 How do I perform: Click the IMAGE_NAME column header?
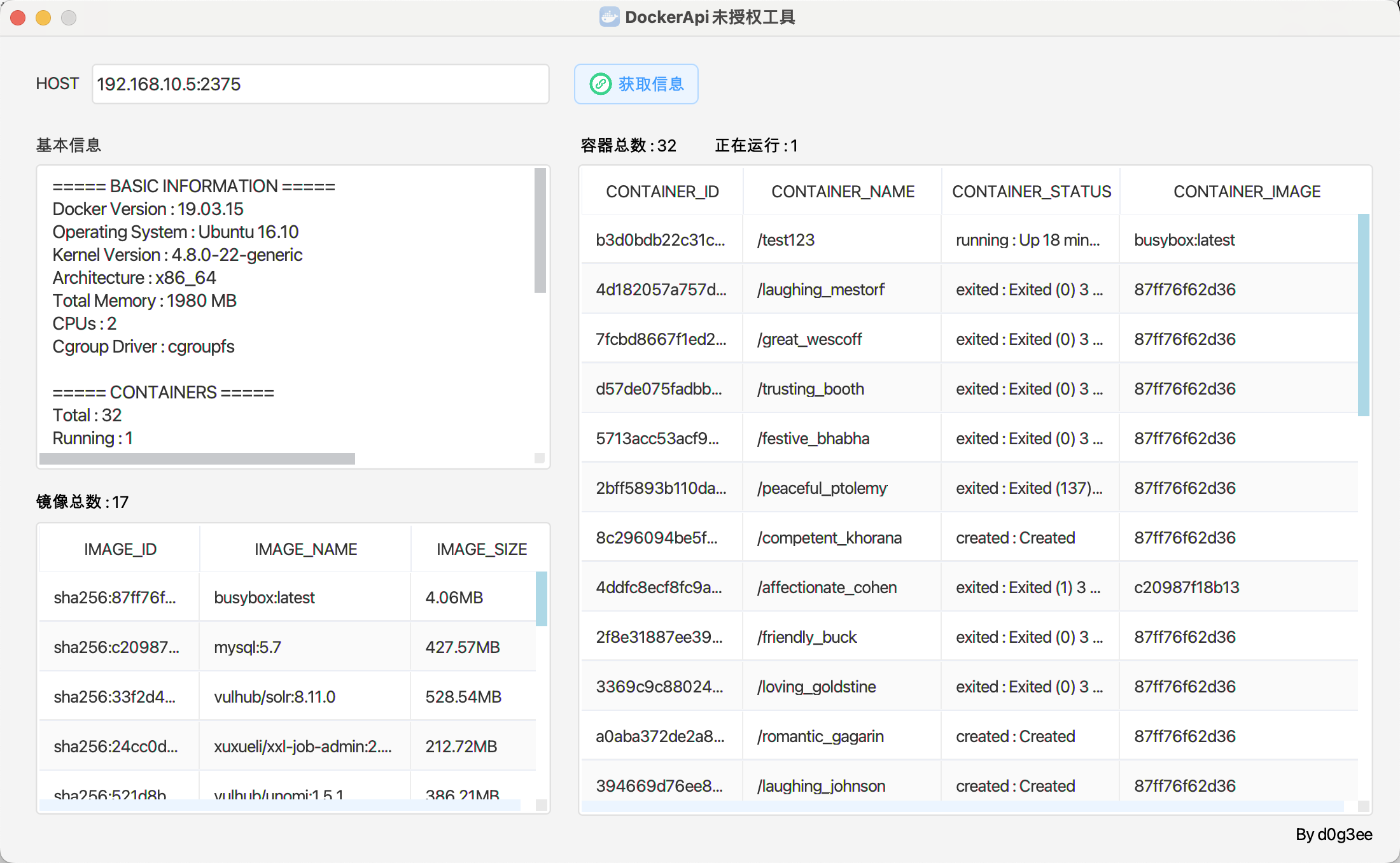305,548
